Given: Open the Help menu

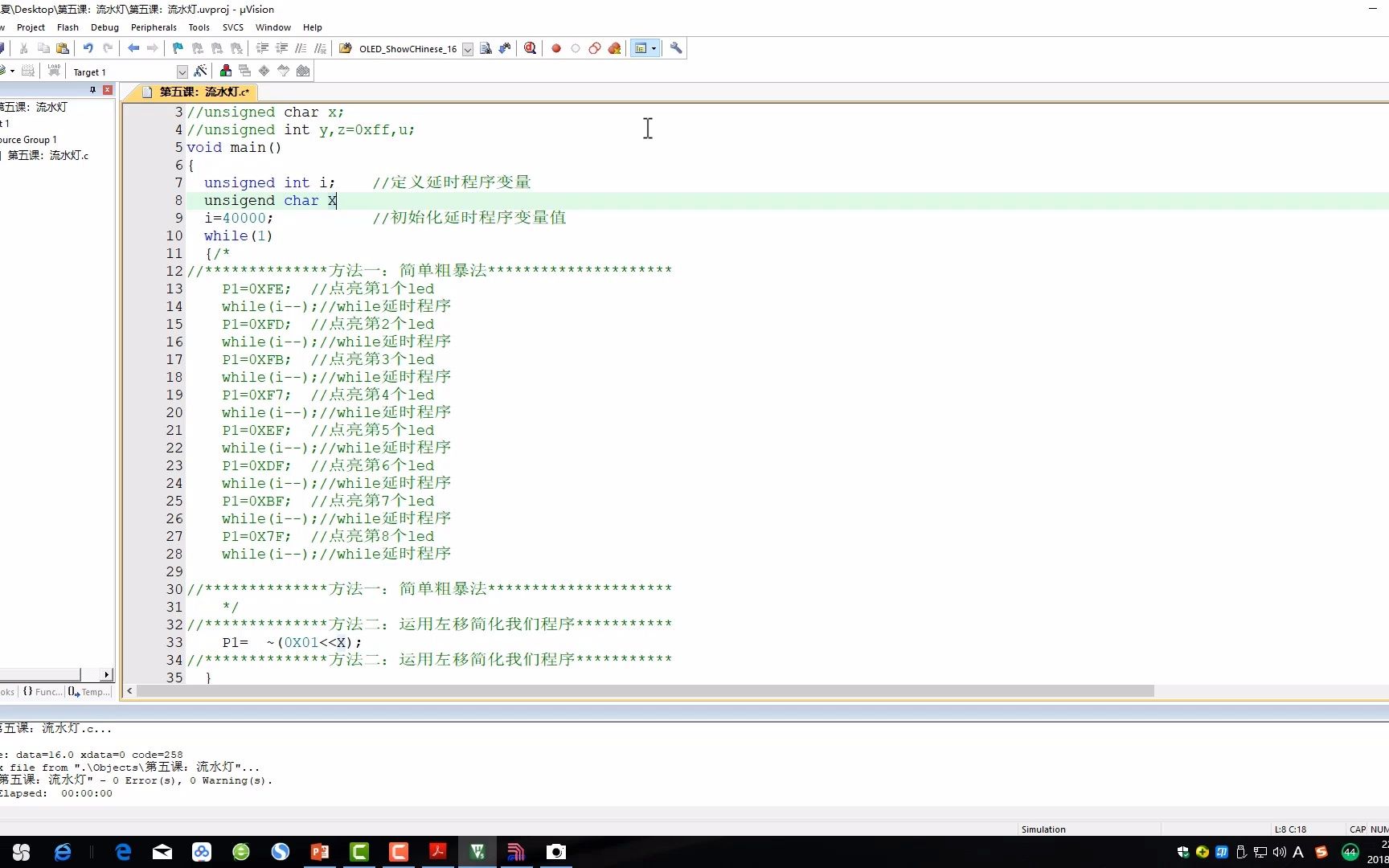Looking at the screenshot, I should 313,27.
